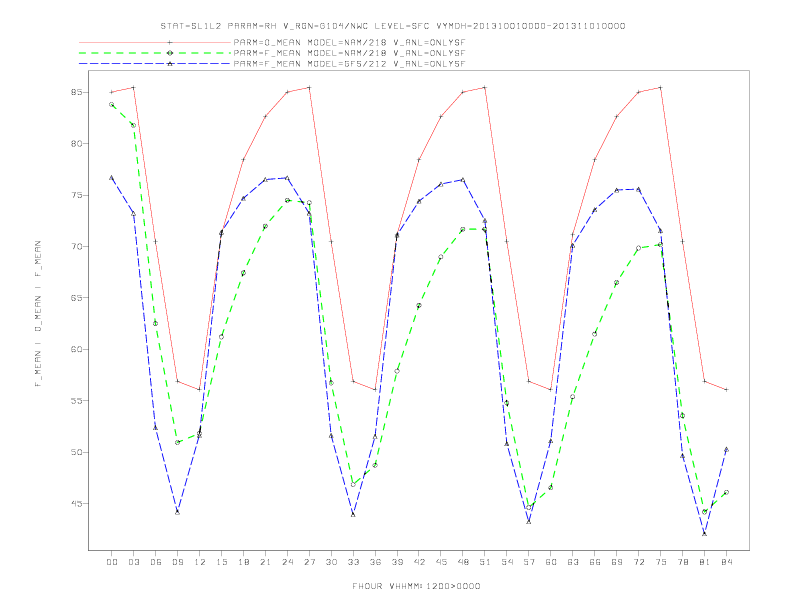Click y-axis tick label 80
Viewport: 792px width, 612px height.
(x=76, y=144)
